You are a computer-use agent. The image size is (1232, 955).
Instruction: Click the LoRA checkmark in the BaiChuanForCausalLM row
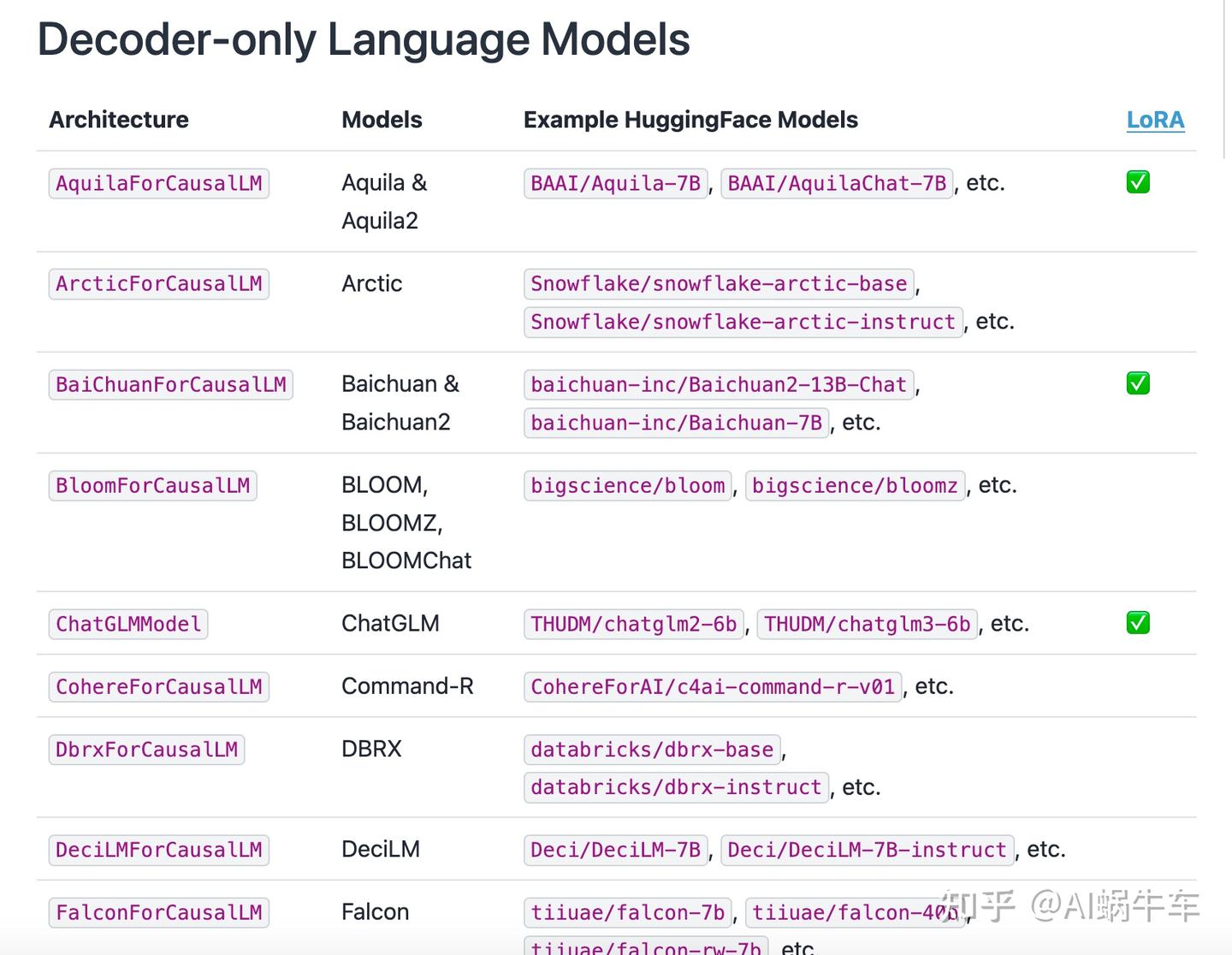[x=1138, y=383]
